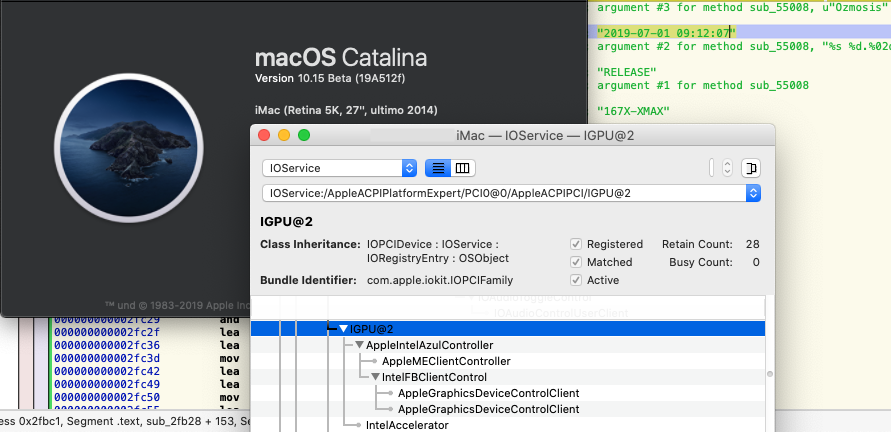Click the Class Inheritance value text
This screenshot has width=891, height=432.
(x=438, y=251)
